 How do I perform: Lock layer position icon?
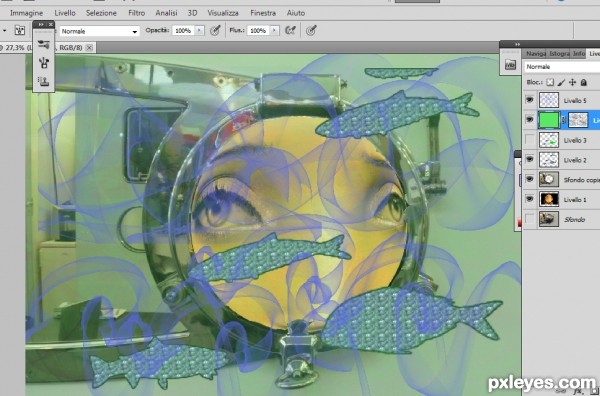[x=572, y=82]
